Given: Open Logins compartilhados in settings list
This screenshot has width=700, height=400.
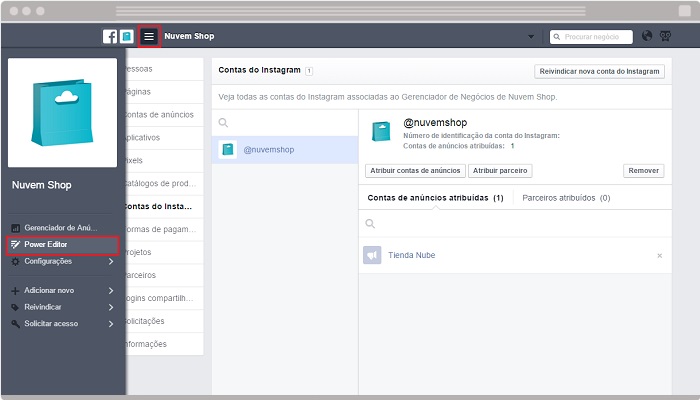Looking at the screenshot, I should pyautogui.click(x=164, y=298).
